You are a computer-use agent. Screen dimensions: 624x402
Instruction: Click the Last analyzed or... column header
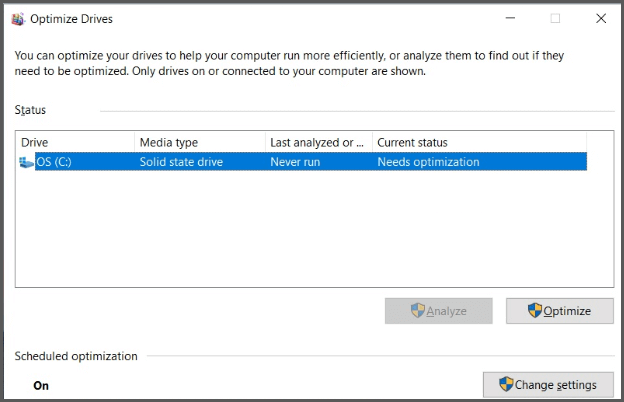(x=319, y=142)
